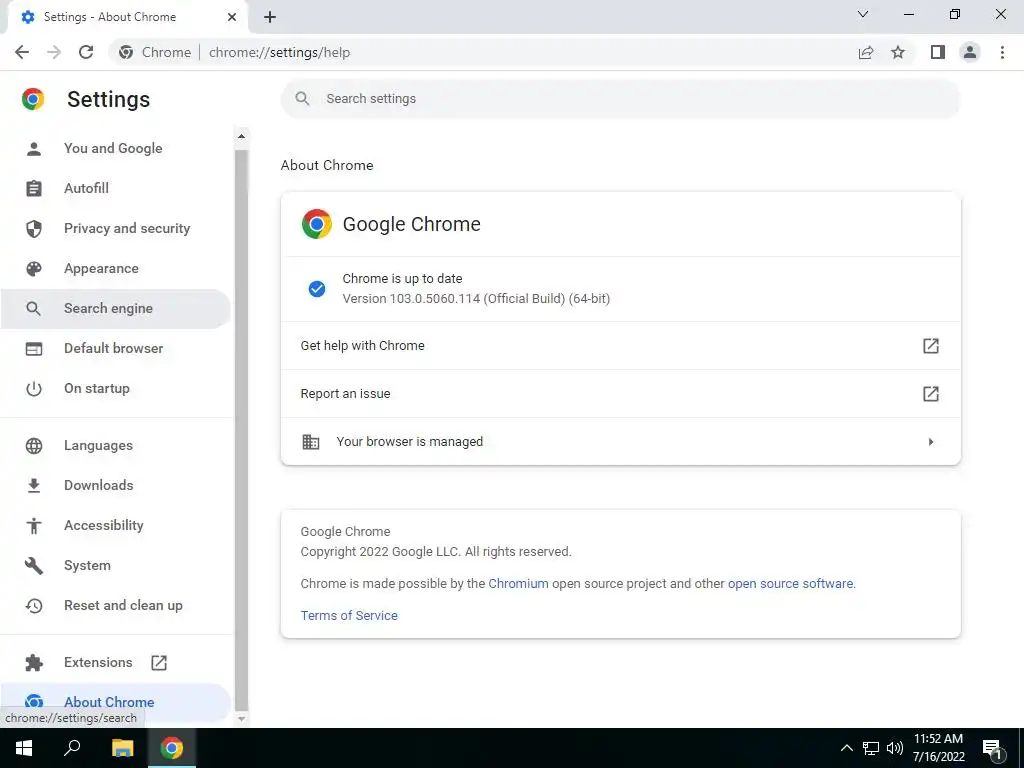1024x768 pixels.
Task: Click the network tray icon
Action: pyautogui.click(x=871, y=748)
